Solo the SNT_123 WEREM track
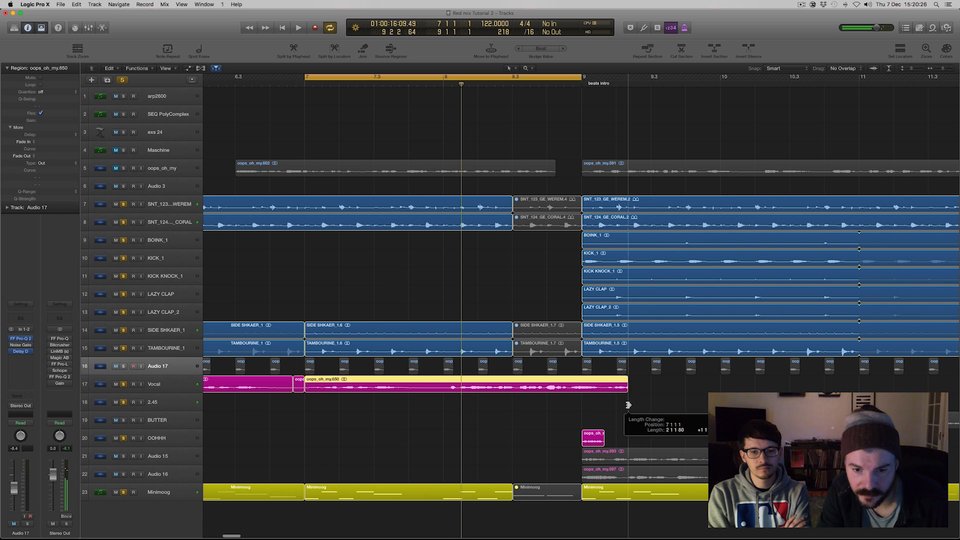960x540 pixels. coord(124,204)
